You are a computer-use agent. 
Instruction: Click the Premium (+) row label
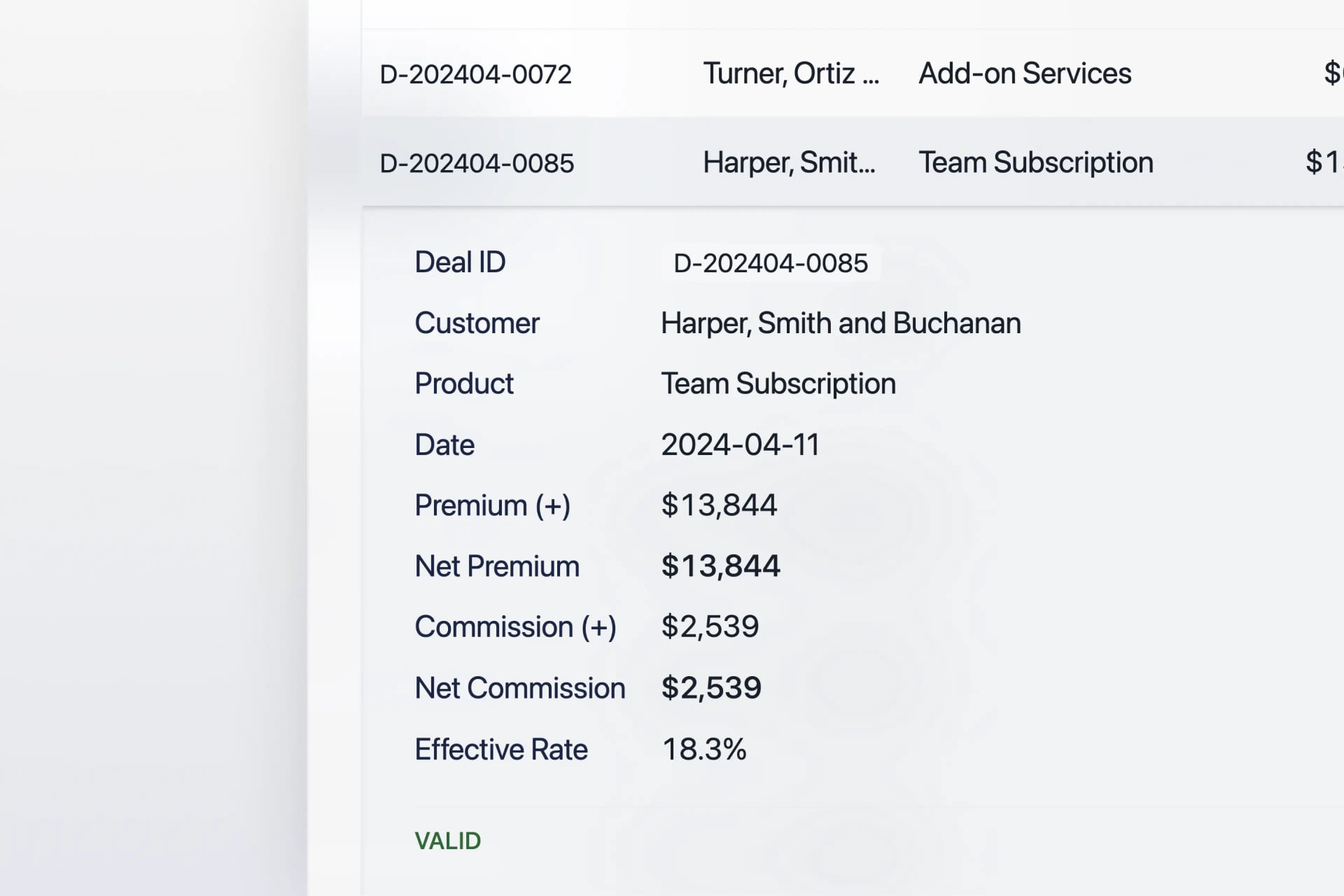coord(493,505)
